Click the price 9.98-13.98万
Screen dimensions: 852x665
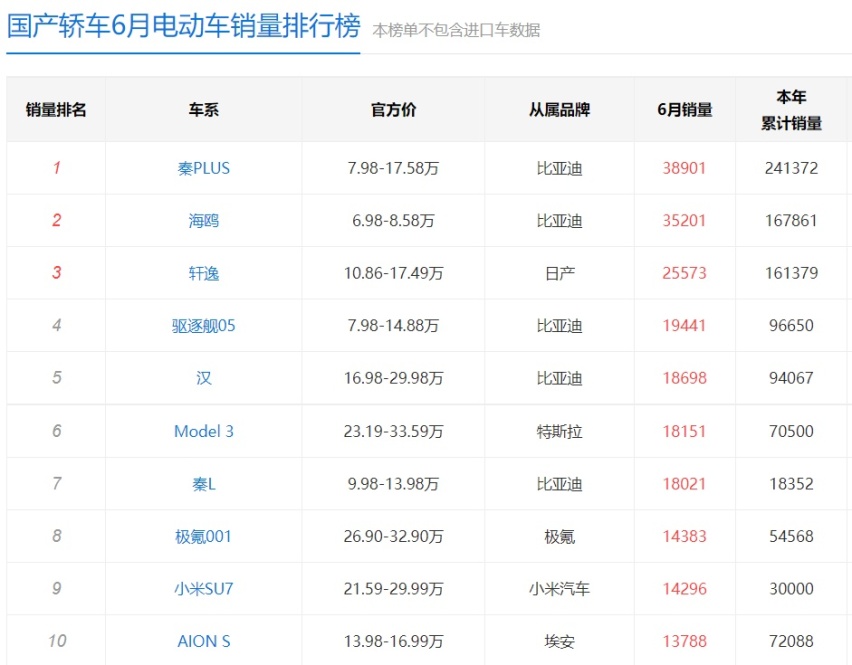pyautogui.click(x=393, y=484)
